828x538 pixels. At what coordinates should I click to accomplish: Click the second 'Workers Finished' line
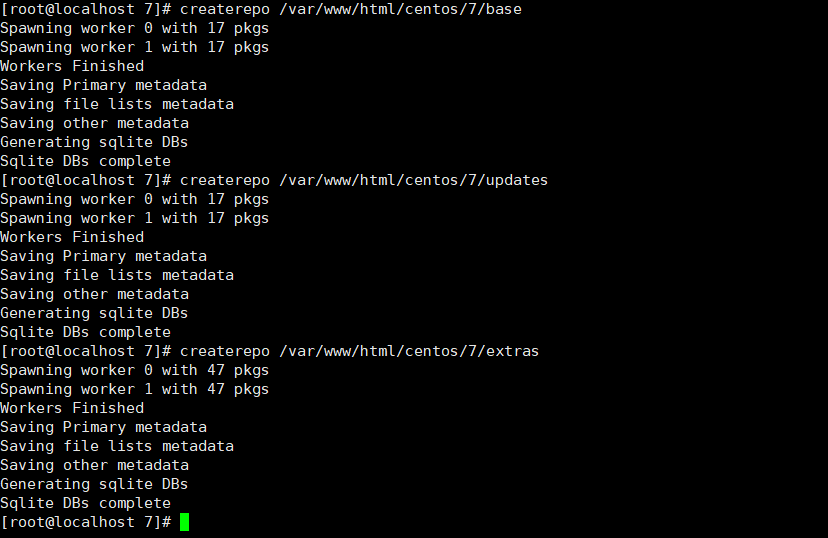(72, 238)
